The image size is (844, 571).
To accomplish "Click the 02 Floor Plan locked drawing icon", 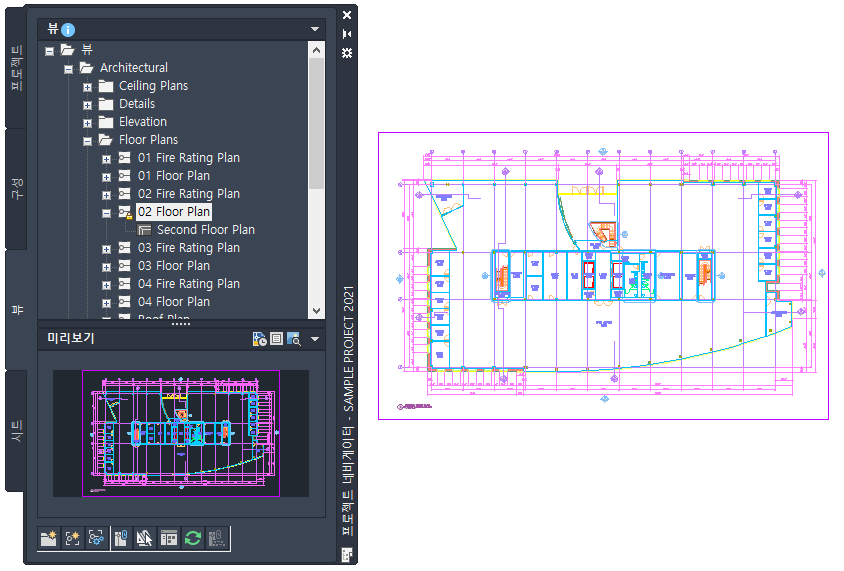I will pos(125,212).
